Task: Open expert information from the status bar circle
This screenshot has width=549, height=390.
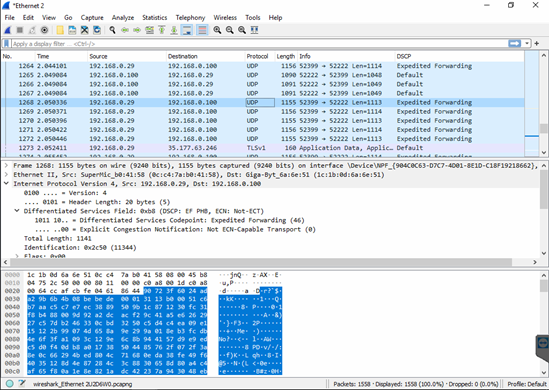Action: click(x=9, y=384)
